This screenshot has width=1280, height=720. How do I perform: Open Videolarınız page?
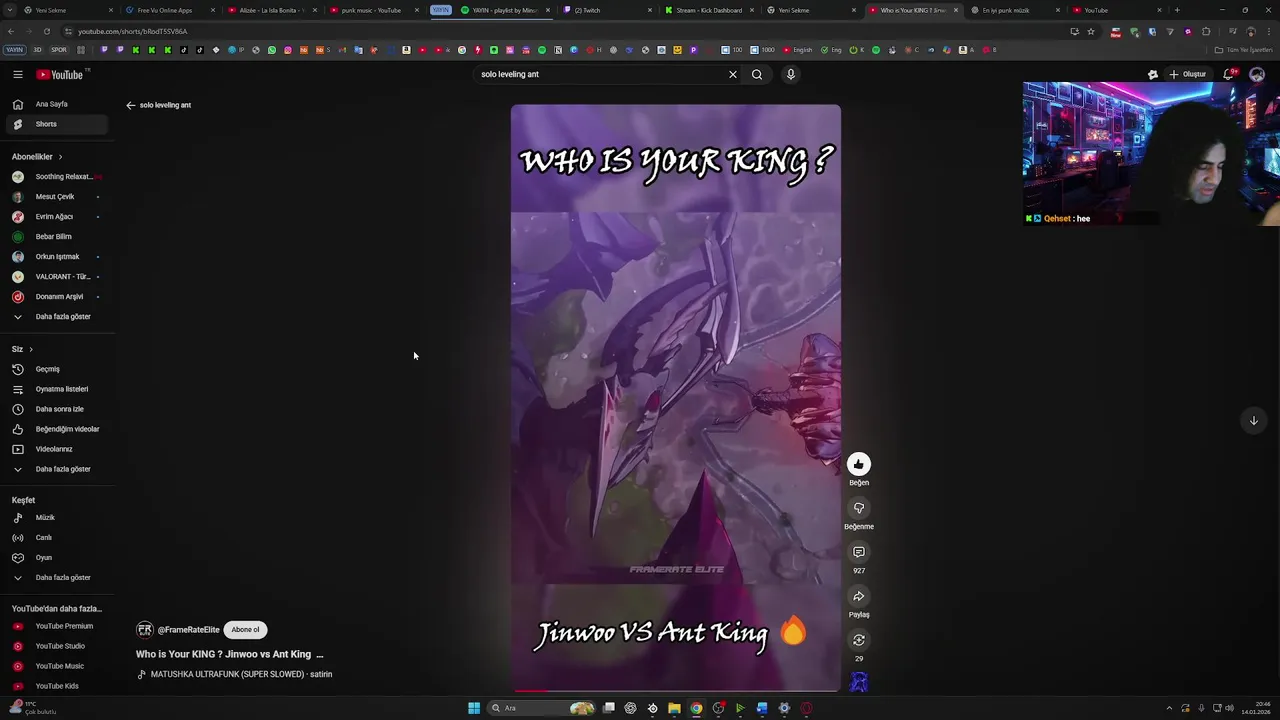tap(55, 449)
